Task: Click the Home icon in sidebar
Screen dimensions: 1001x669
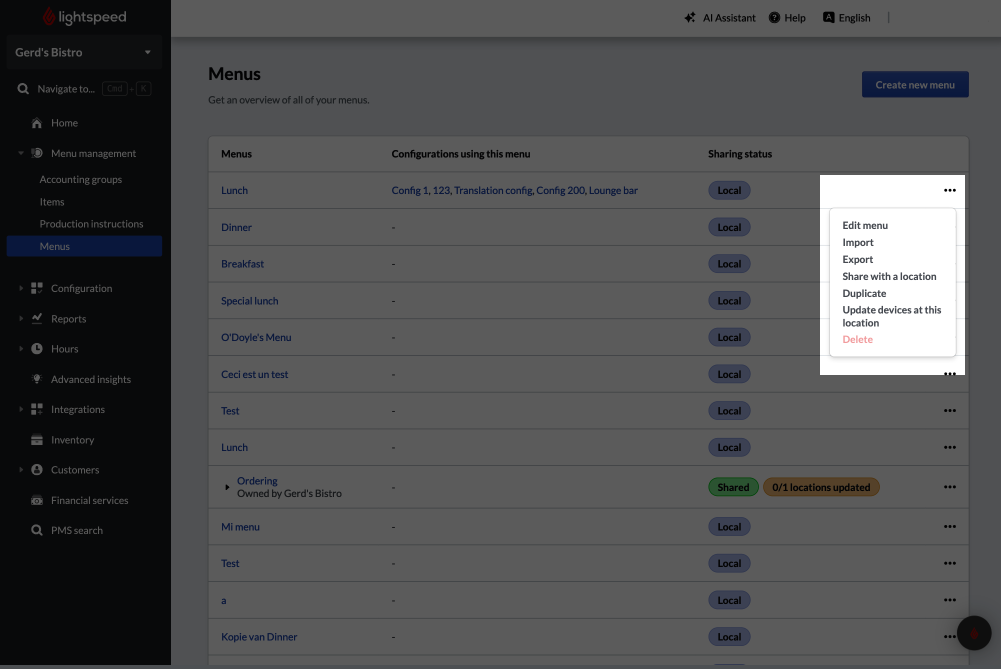Action: tap(37, 123)
